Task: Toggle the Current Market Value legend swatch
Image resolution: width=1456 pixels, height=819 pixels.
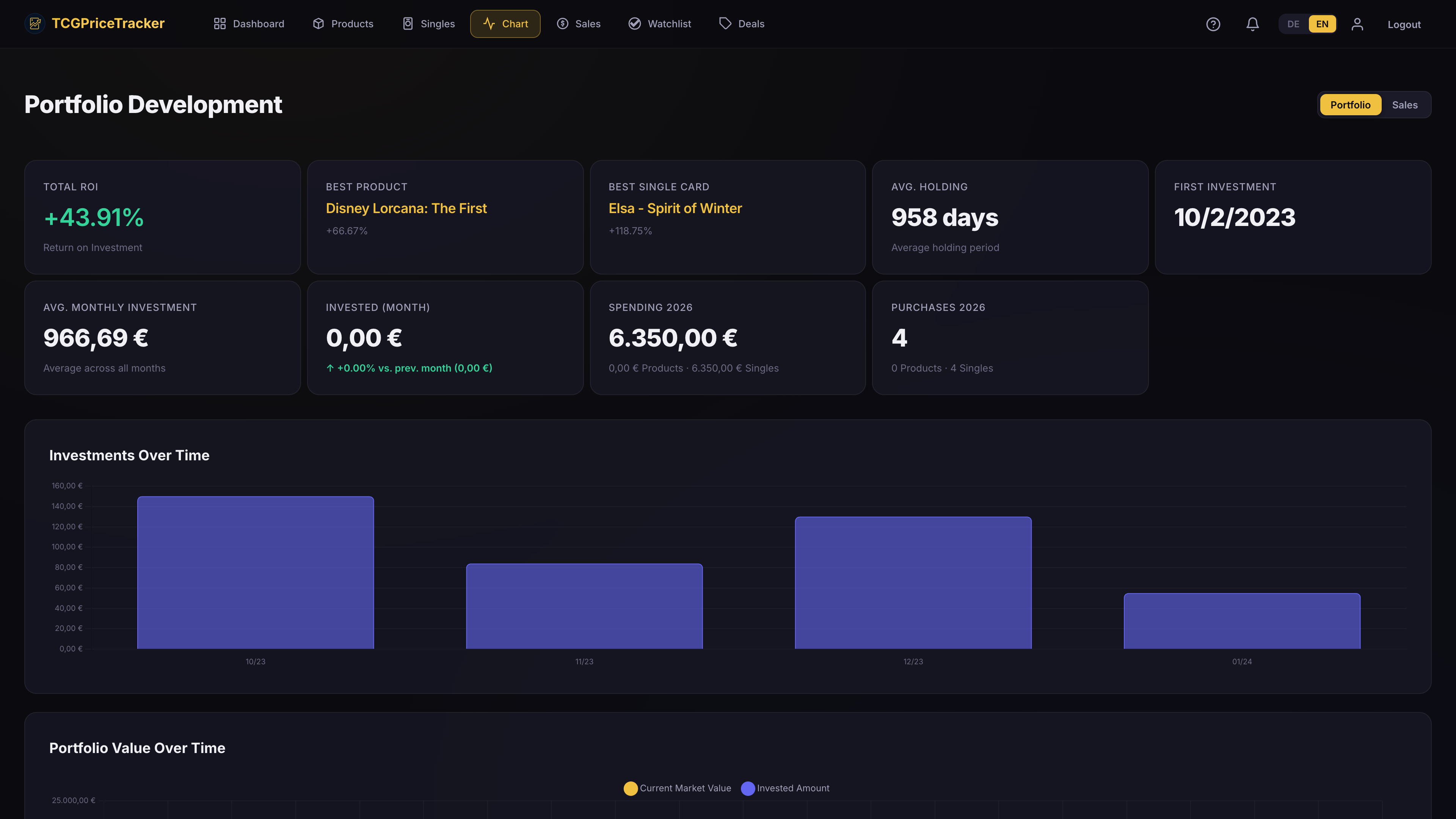Action: pyautogui.click(x=631, y=789)
